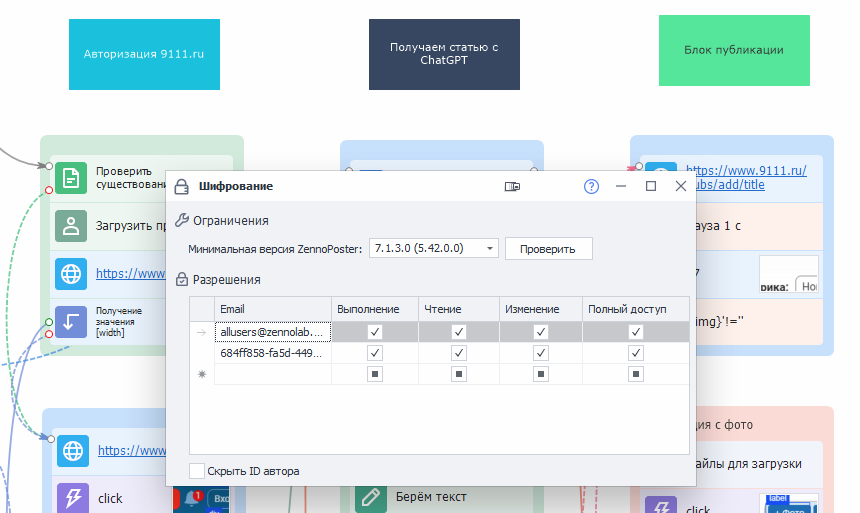Click the empty Email cell in the new row

(x=273, y=374)
